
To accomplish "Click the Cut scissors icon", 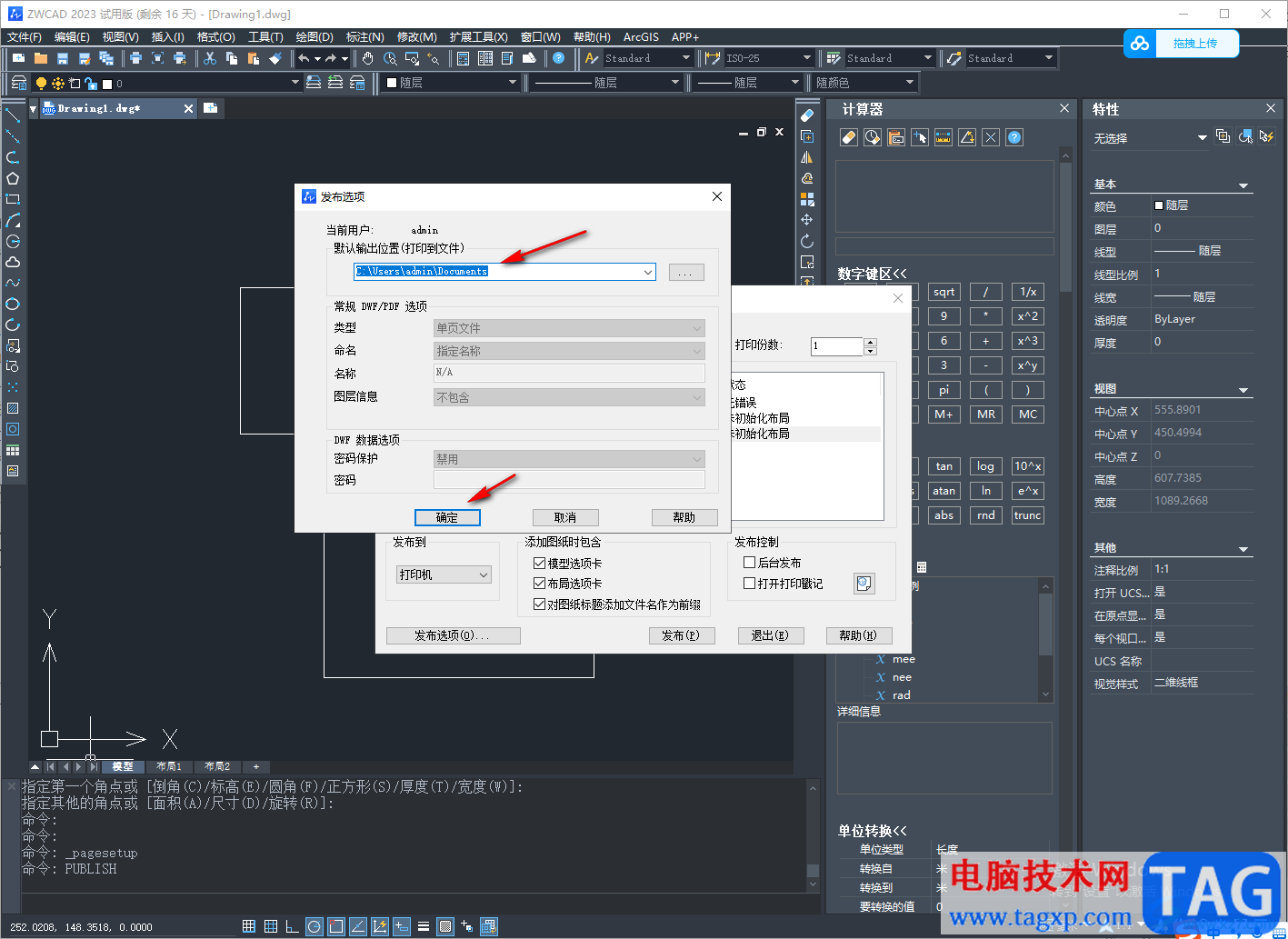I will tap(210, 58).
